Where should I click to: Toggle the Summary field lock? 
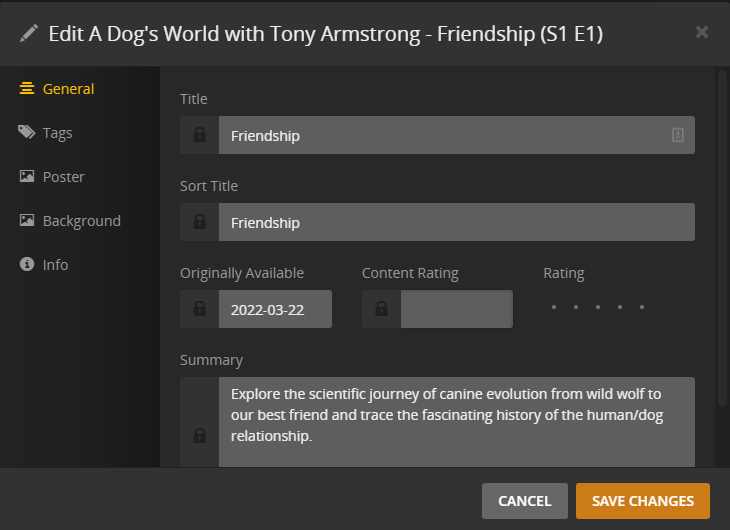[x=199, y=435]
